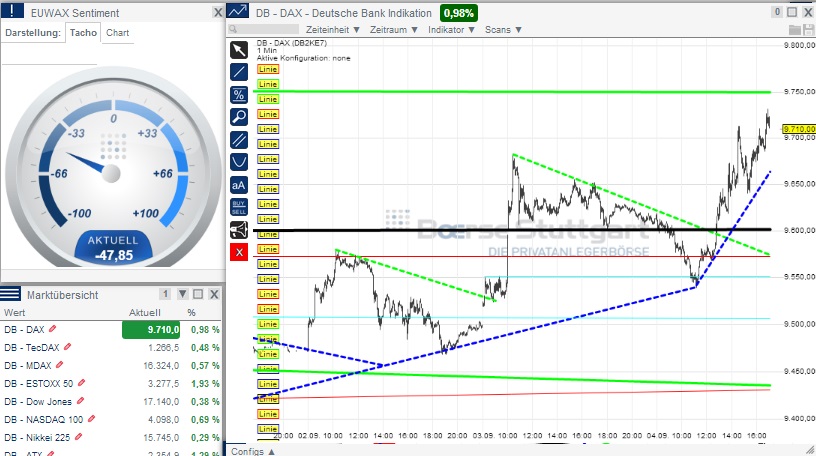The height and width of the screenshot is (456, 816).
Task: Select the arrow pointer tool
Action: [239, 50]
